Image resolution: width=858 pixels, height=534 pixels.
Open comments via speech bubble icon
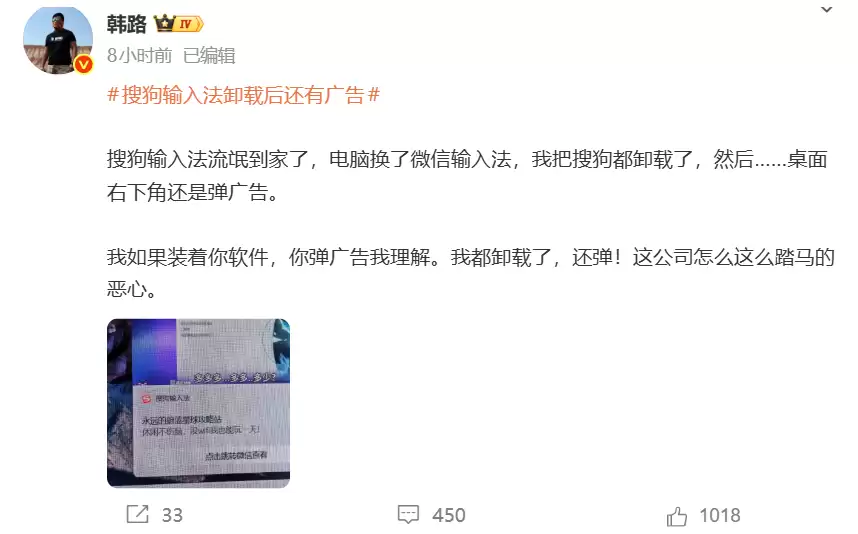click(x=408, y=514)
